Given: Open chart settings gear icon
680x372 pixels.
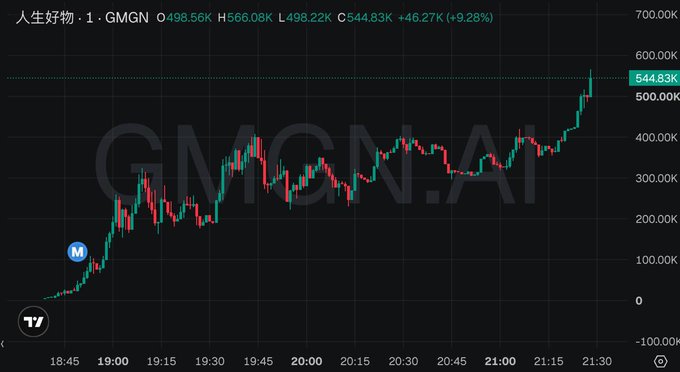Looking at the screenshot, I should [660, 361].
